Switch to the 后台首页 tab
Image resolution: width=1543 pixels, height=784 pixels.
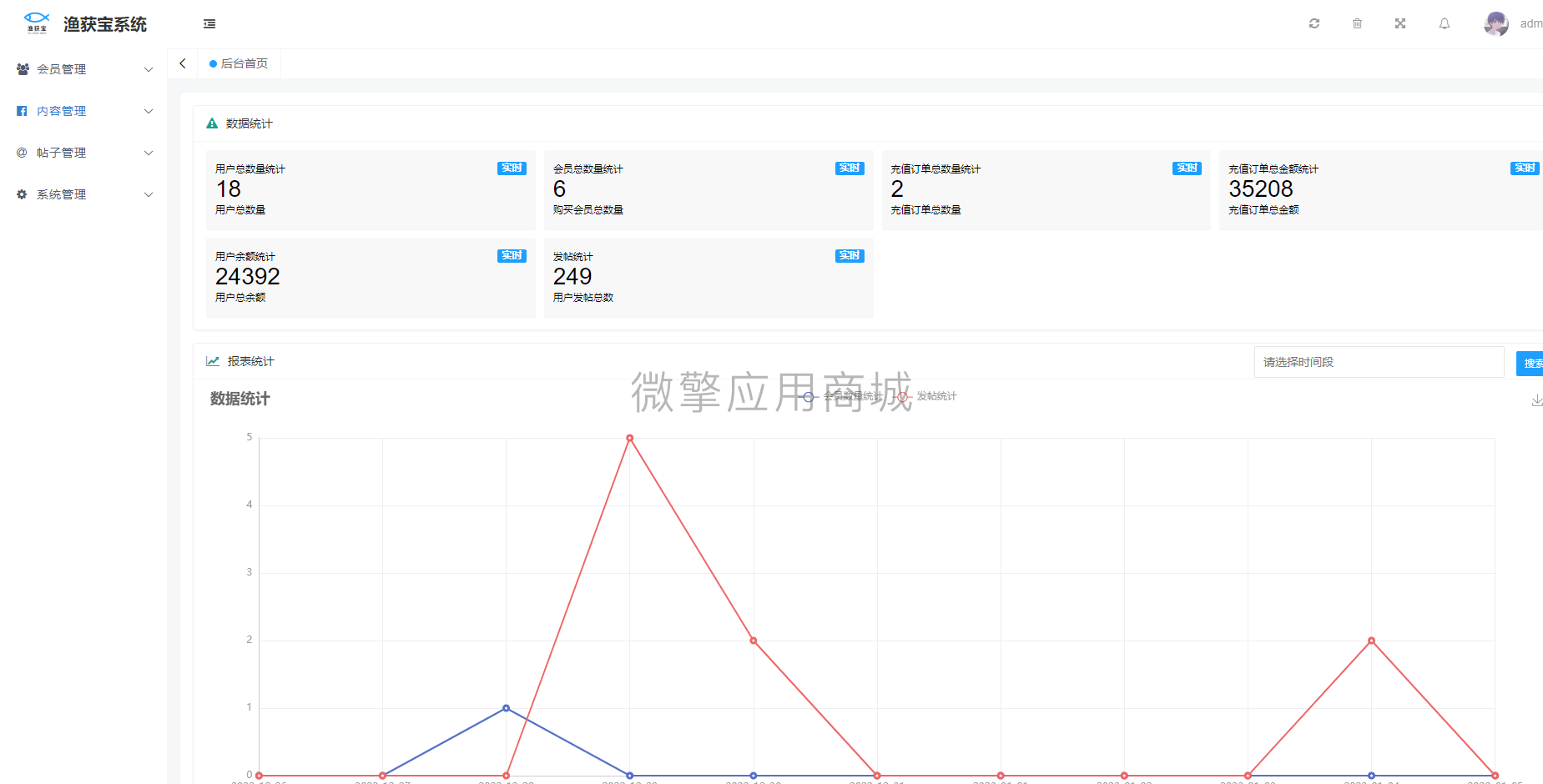239,63
